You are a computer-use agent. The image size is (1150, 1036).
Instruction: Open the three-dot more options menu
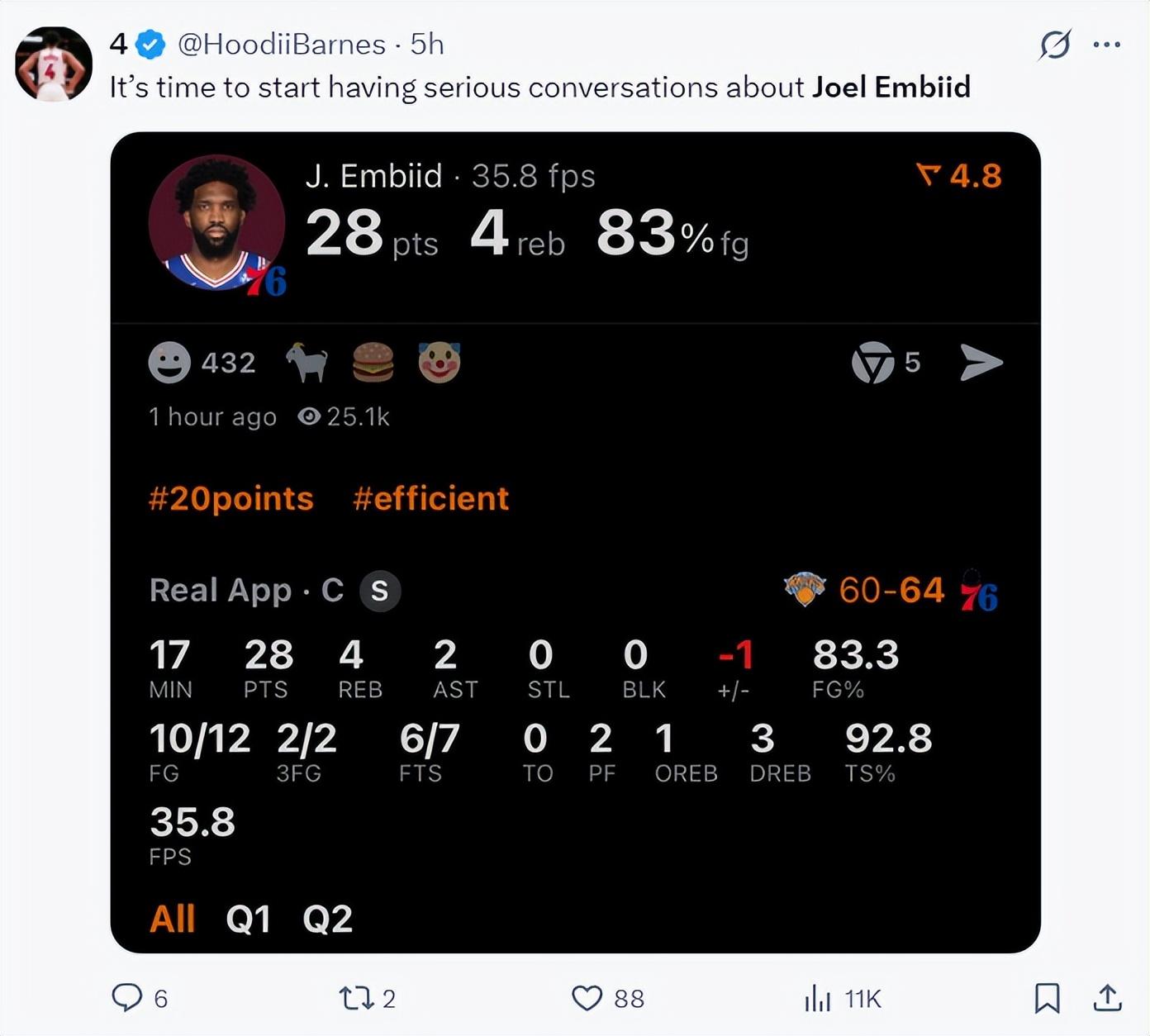pos(1106,45)
